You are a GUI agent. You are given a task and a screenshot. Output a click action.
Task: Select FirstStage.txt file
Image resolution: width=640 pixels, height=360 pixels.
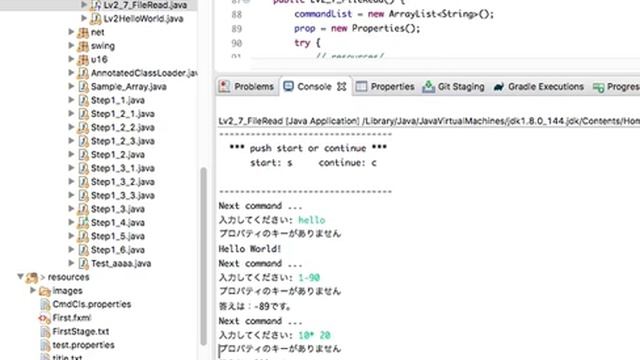80,331
